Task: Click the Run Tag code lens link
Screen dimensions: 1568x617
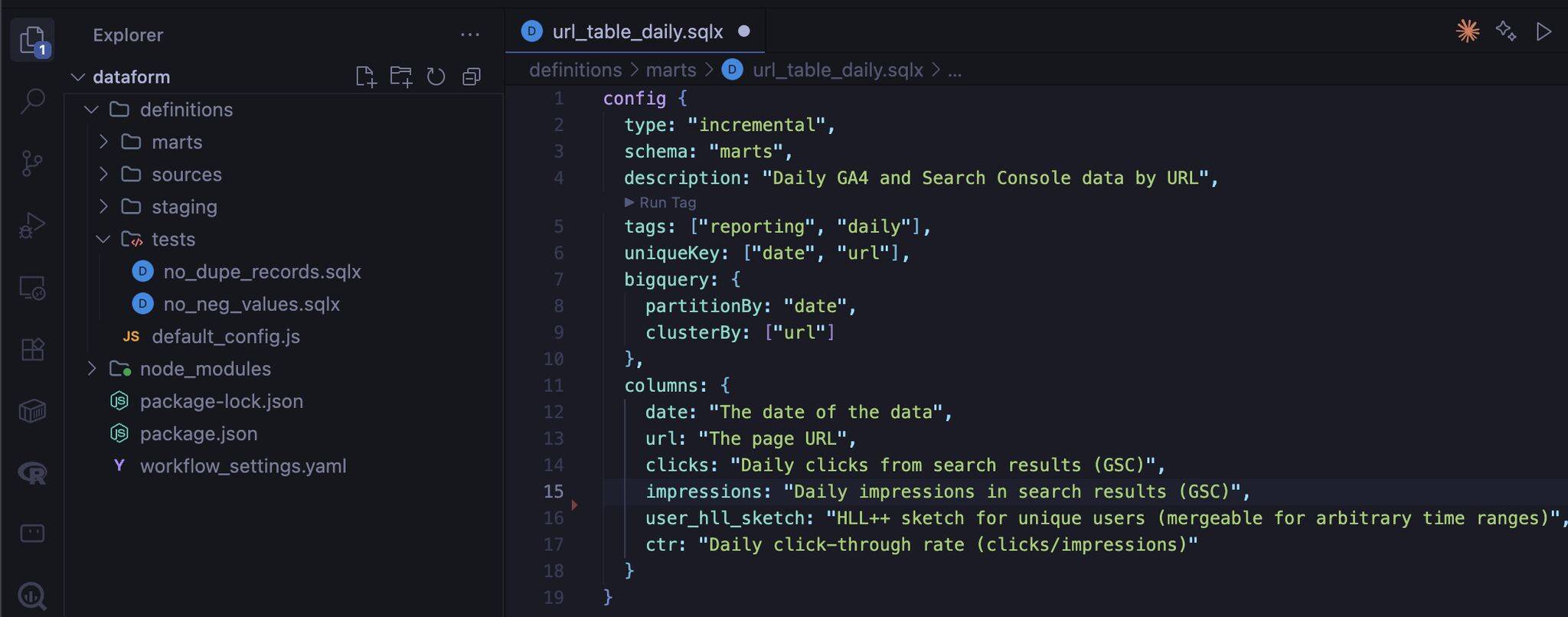Action: point(667,203)
